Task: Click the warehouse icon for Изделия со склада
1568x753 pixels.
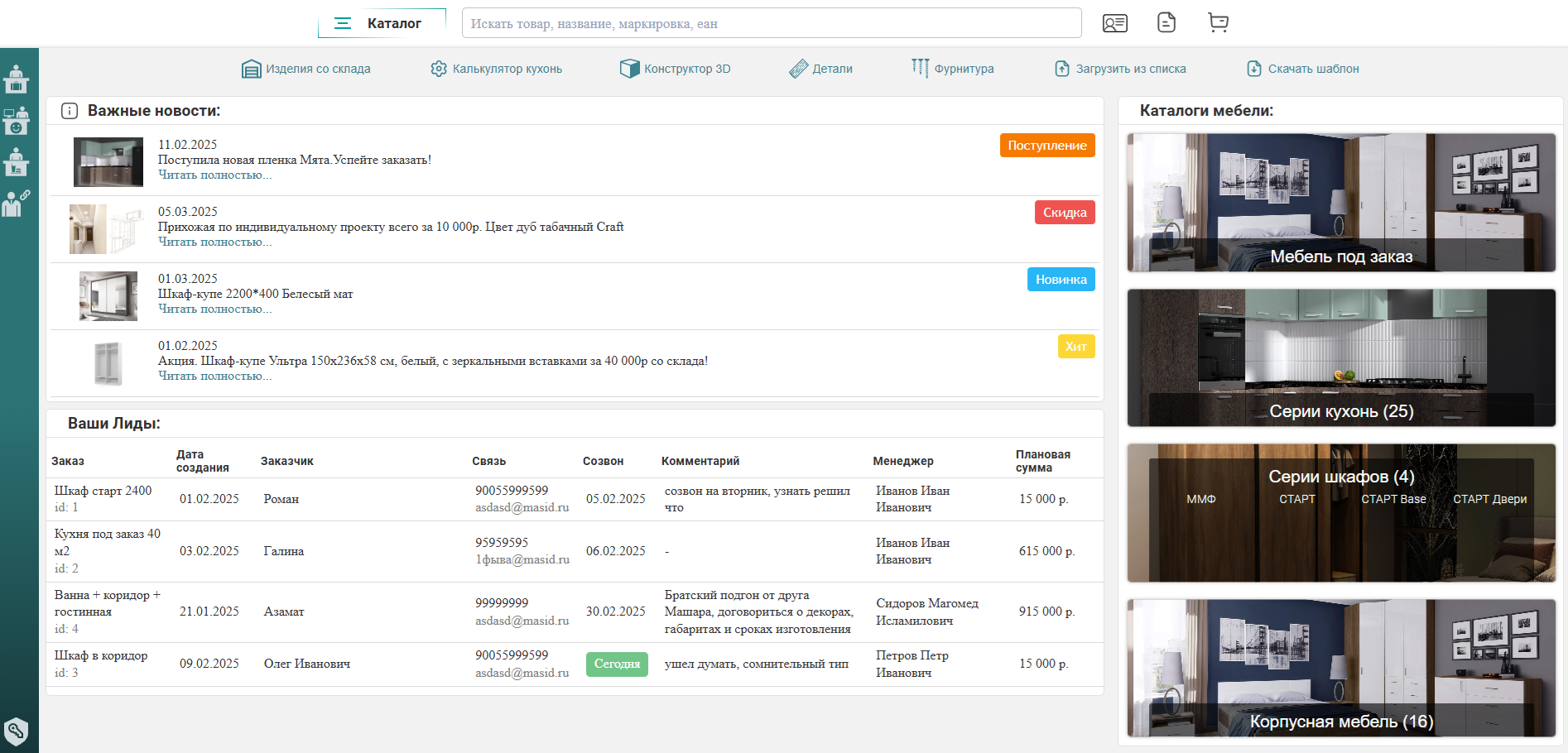Action: (251, 69)
